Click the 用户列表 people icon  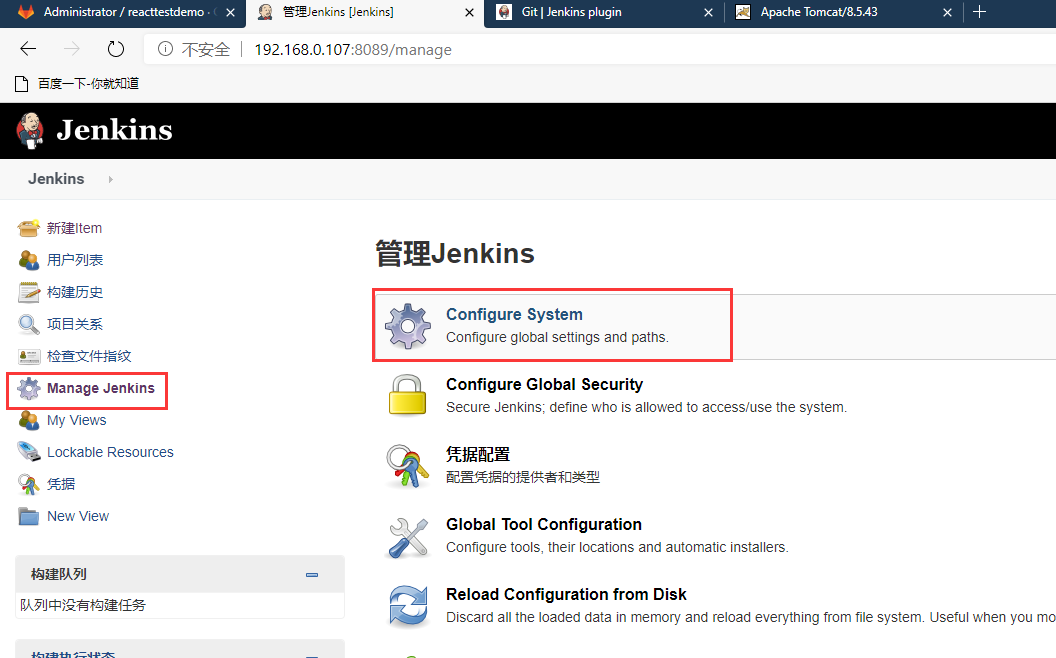click(28, 260)
